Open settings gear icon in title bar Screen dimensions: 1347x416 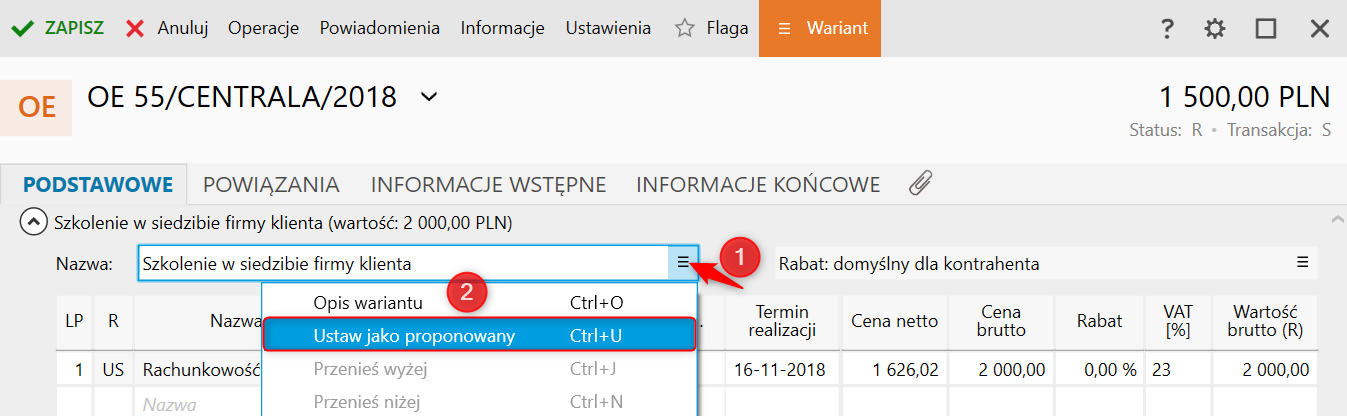1215,29
